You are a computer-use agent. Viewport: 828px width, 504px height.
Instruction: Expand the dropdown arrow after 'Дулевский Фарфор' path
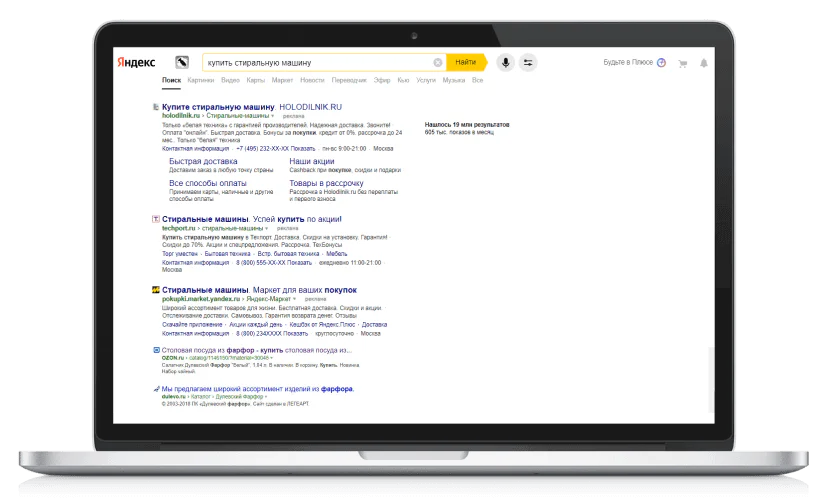(x=266, y=397)
